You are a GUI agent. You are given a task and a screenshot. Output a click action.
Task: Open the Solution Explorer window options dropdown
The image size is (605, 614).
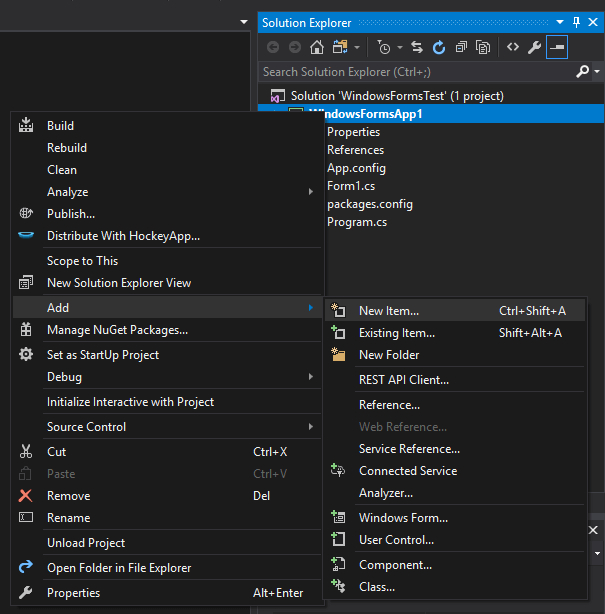[560, 22]
